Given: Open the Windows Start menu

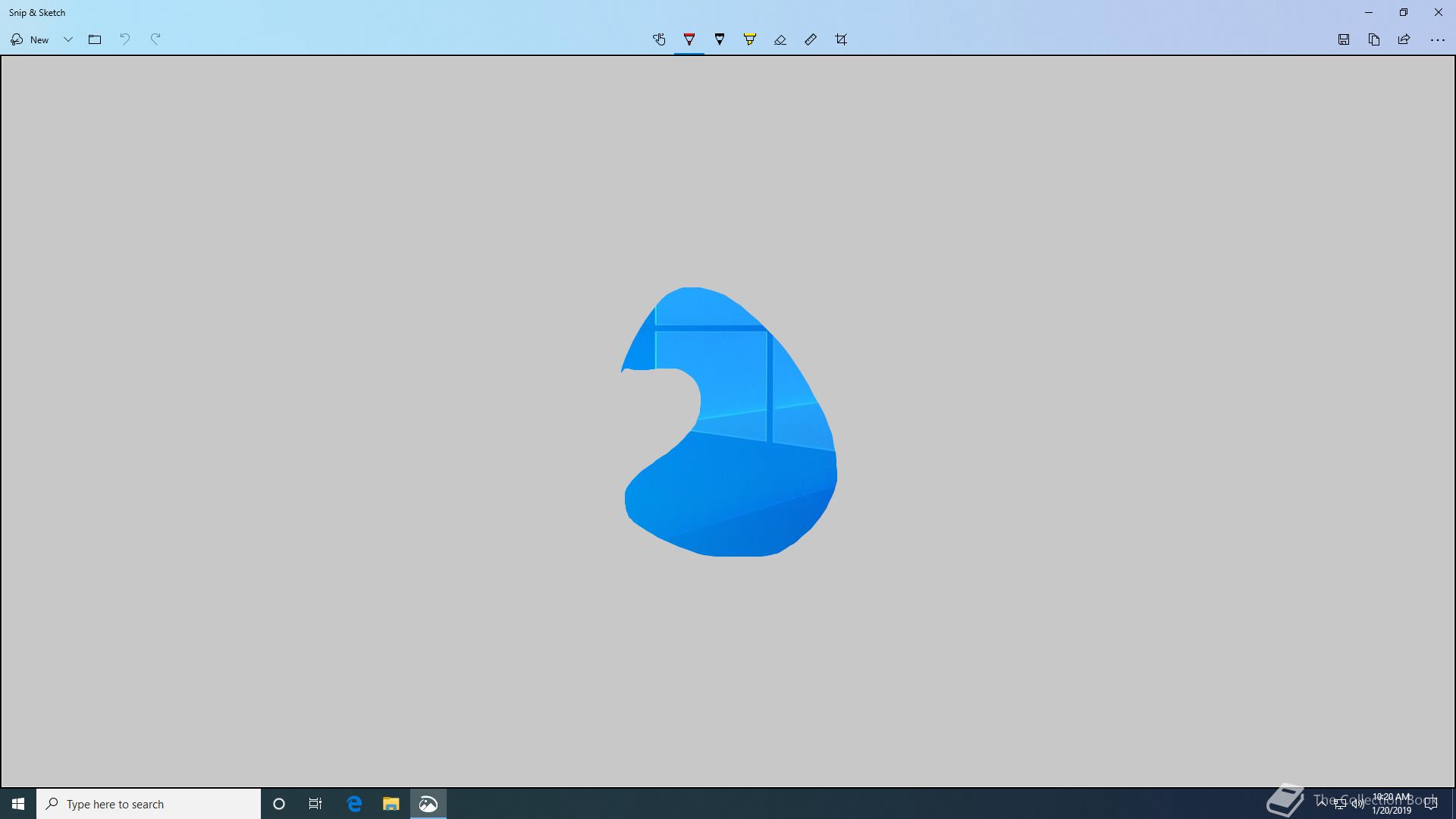Looking at the screenshot, I should click(18, 804).
